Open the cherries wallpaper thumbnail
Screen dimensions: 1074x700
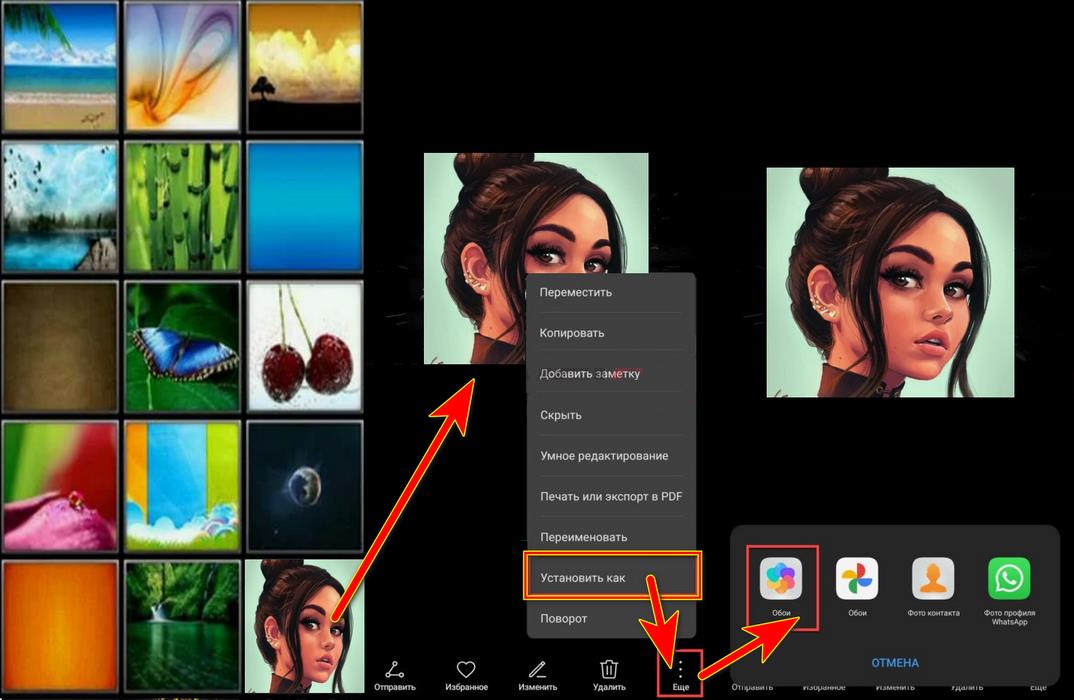tap(305, 347)
